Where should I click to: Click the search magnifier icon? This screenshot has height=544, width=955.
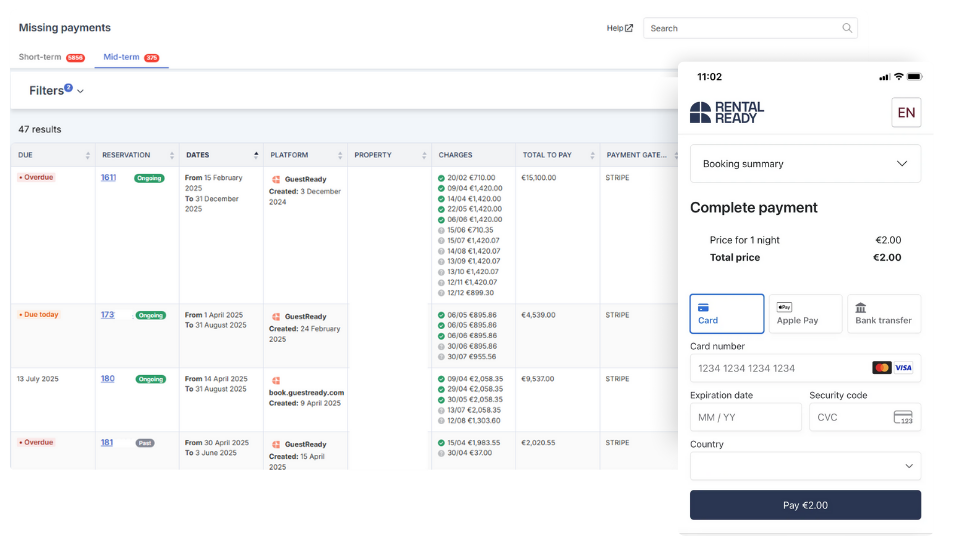point(847,28)
